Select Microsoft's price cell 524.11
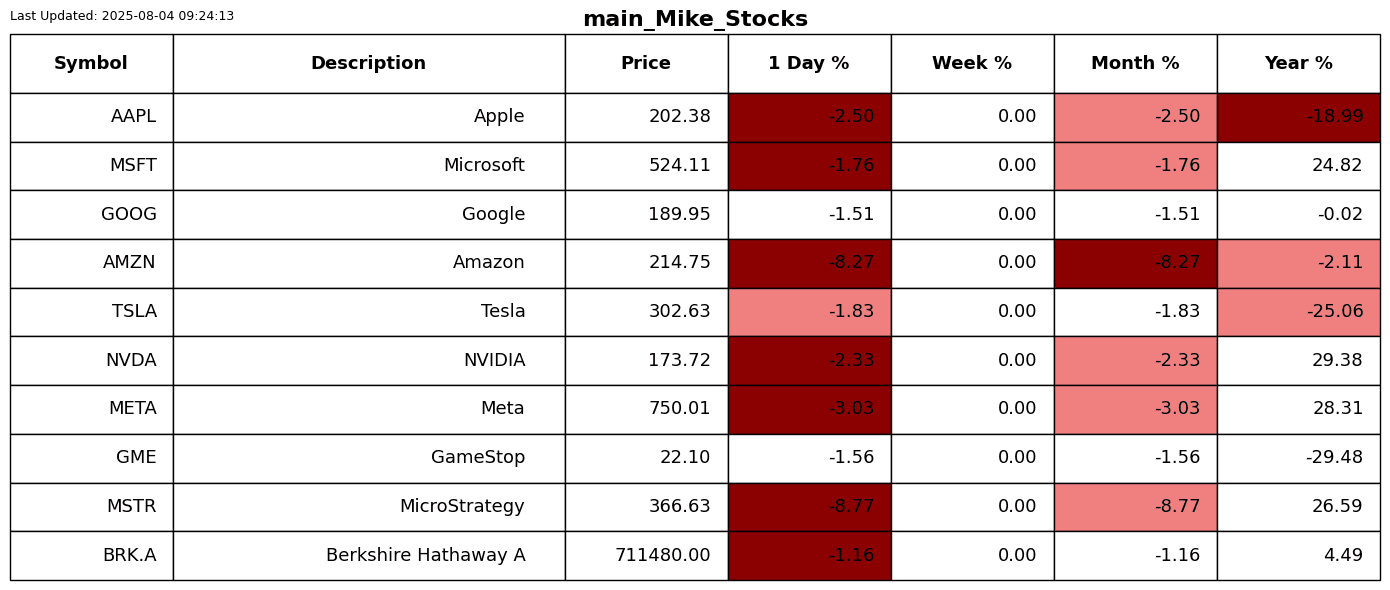The image size is (1390, 590). [x=646, y=166]
